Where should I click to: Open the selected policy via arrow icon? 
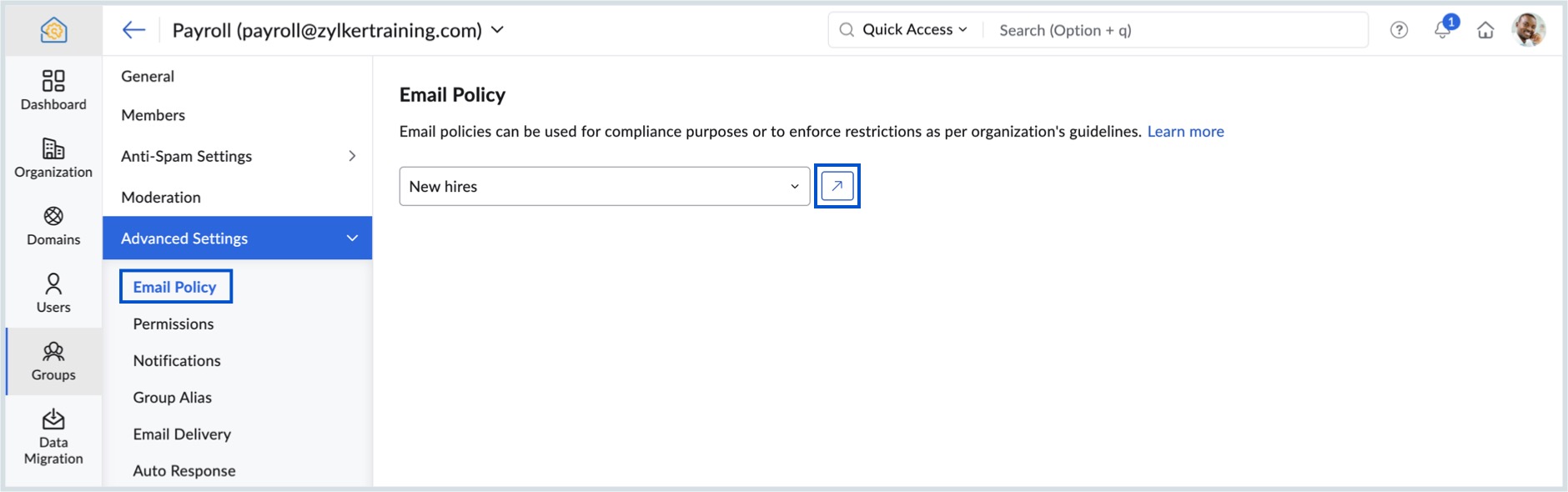pyautogui.click(x=837, y=186)
